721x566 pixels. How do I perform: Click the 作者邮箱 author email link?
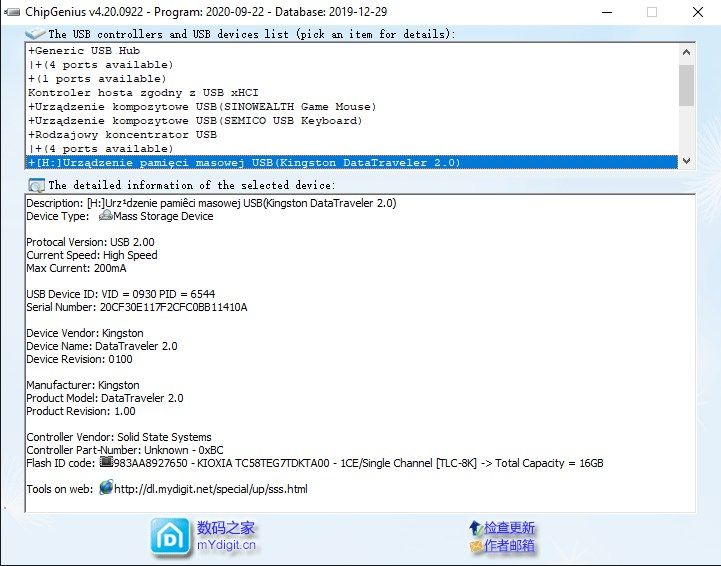point(509,545)
